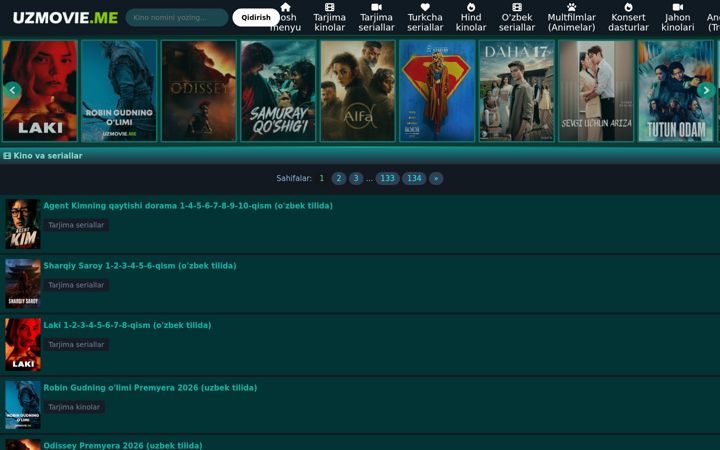
Task: Advance the carousel with the right arrow
Action: click(706, 90)
